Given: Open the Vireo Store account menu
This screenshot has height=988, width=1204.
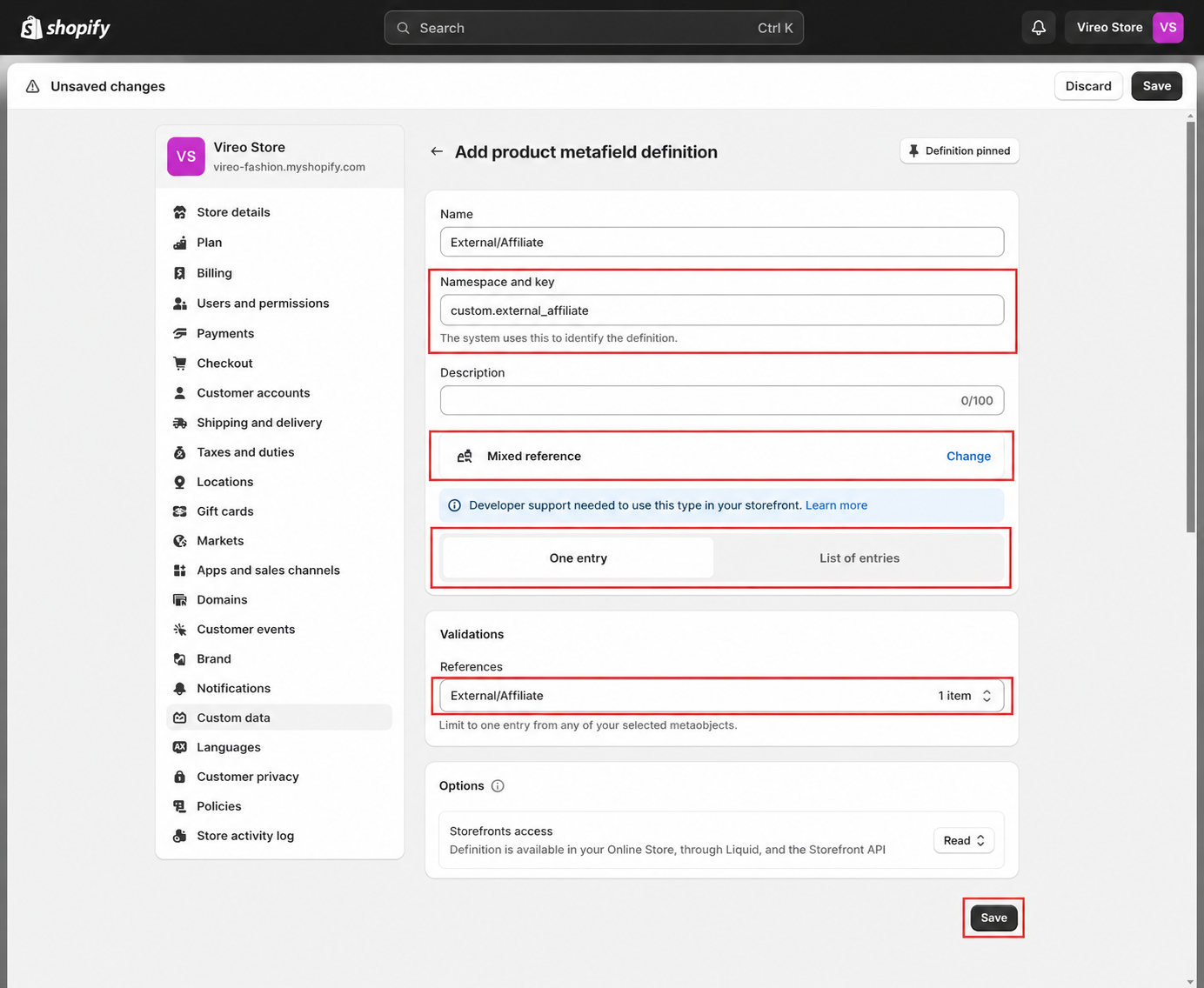Looking at the screenshot, I should pos(1124,28).
